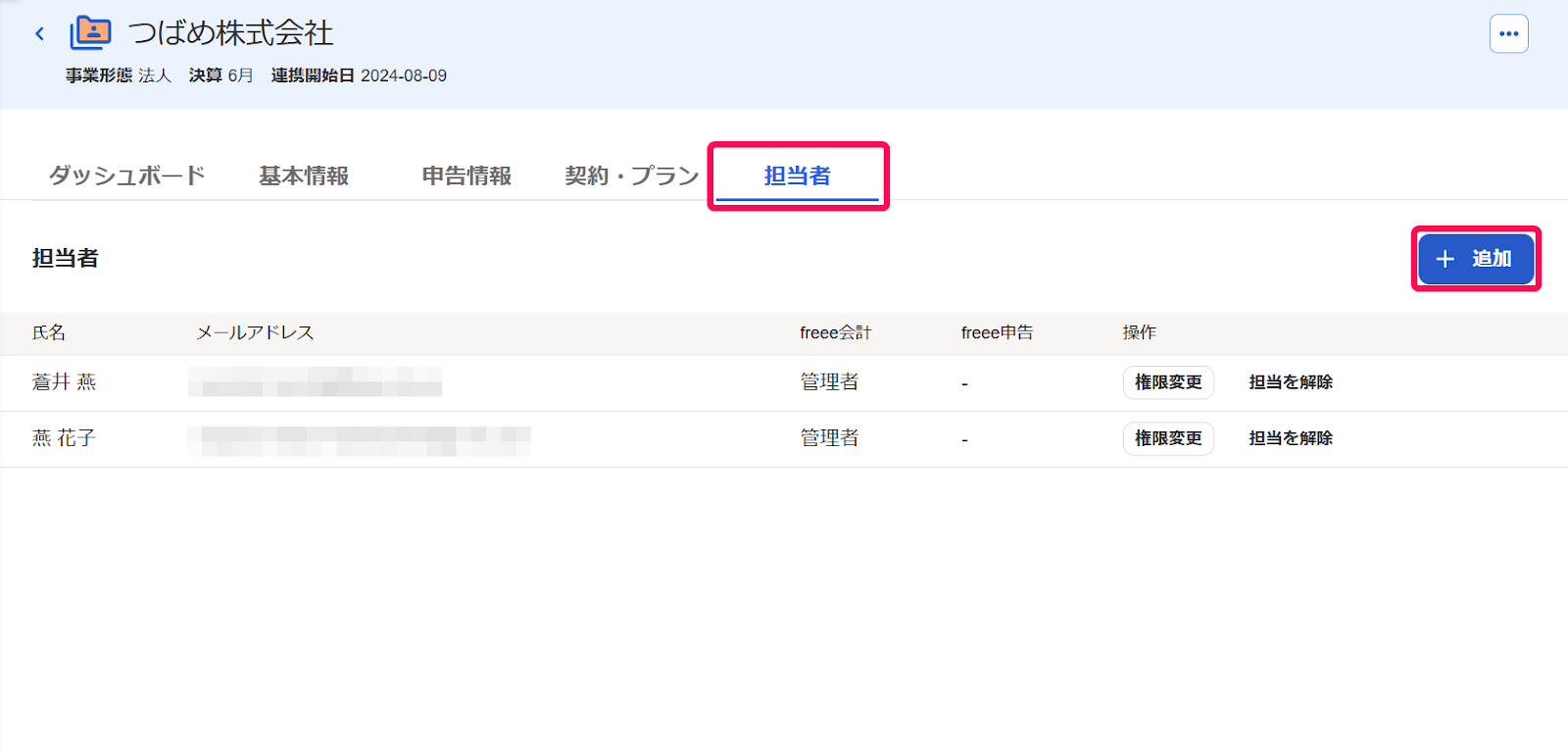The width and height of the screenshot is (1568, 754).
Task: Open the 基本情報 tab
Action: click(304, 176)
